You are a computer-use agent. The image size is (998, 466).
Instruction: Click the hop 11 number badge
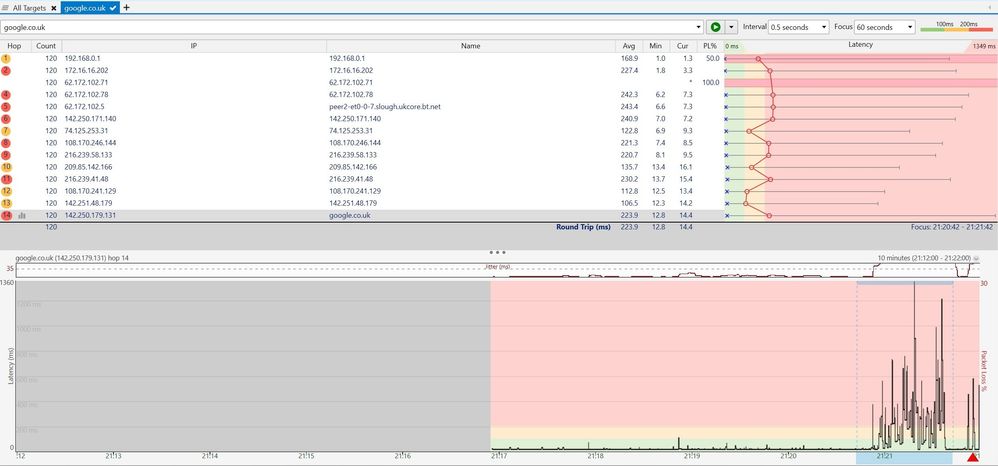[6, 179]
